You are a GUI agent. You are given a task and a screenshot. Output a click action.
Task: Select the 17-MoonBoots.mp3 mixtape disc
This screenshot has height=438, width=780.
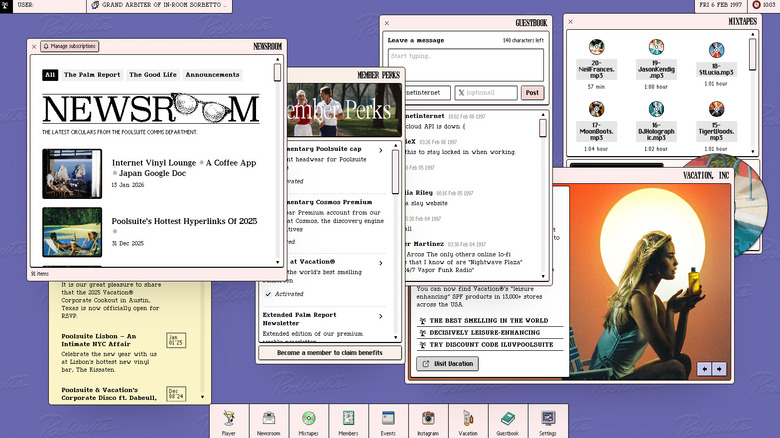click(x=596, y=109)
